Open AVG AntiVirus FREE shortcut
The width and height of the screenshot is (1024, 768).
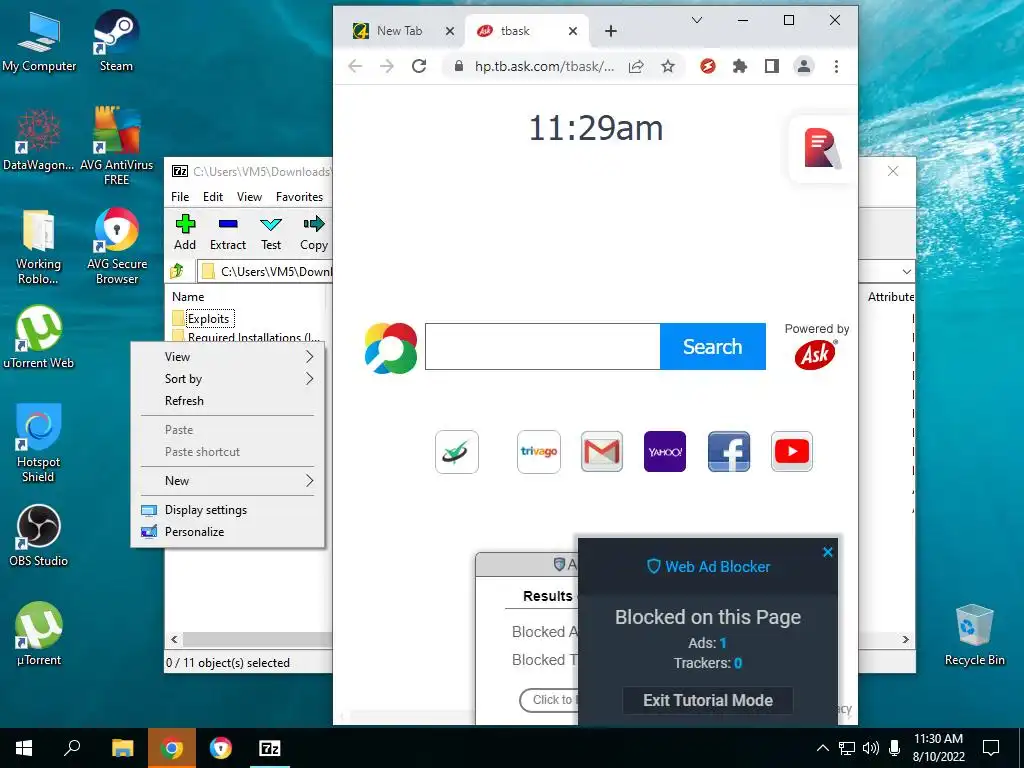(x=116, y=145)
